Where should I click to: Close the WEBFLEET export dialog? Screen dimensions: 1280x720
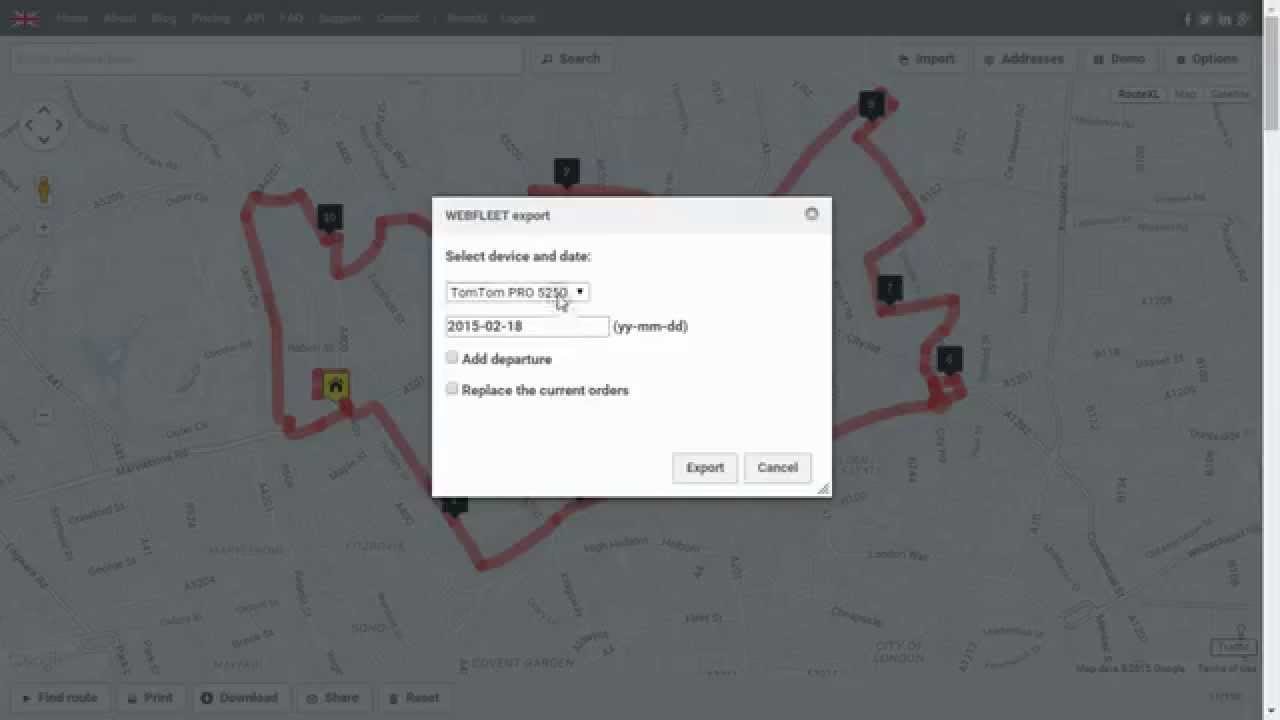811,213
